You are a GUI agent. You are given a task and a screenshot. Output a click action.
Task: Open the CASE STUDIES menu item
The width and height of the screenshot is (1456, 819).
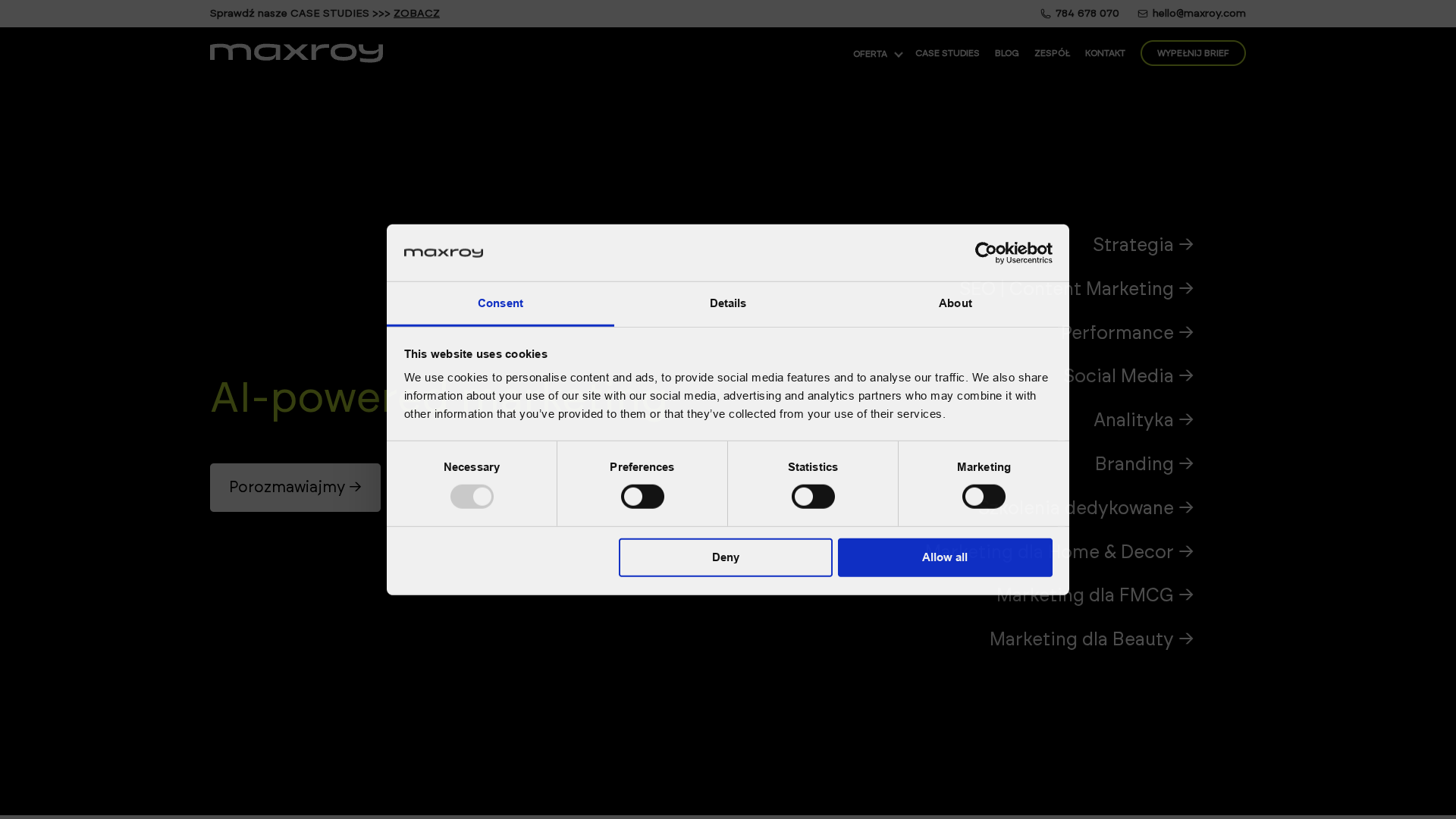(947, 53)
